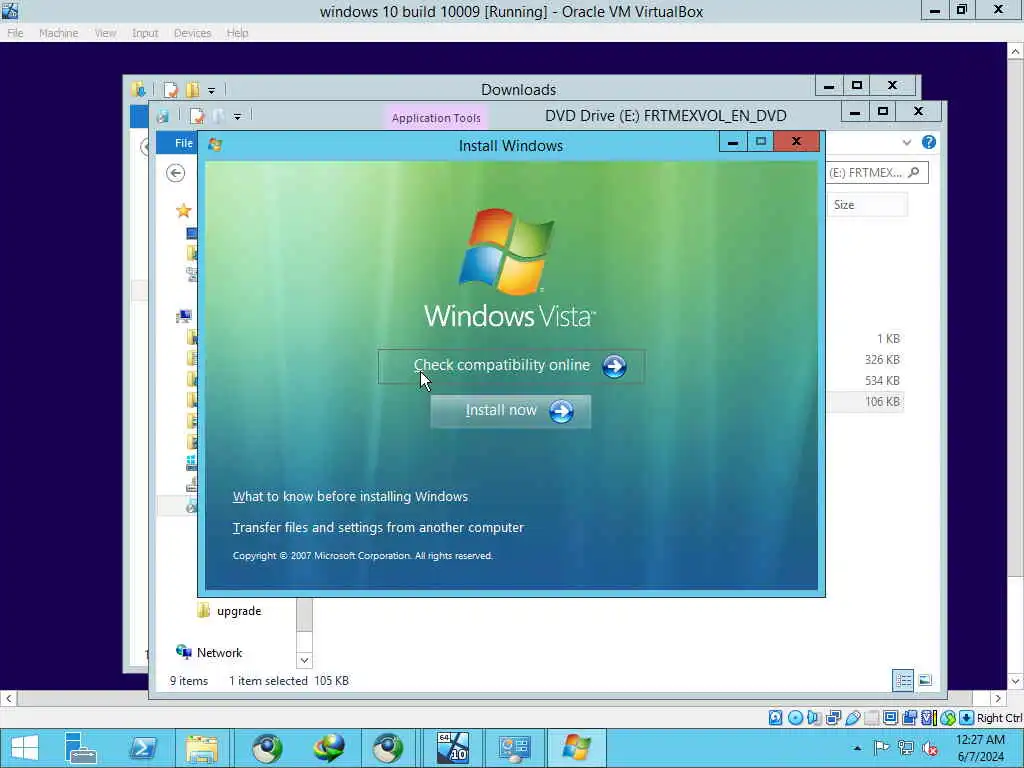
Task: Click the Install Windows title bar setup icon
Action: click(x=215, y=145)
